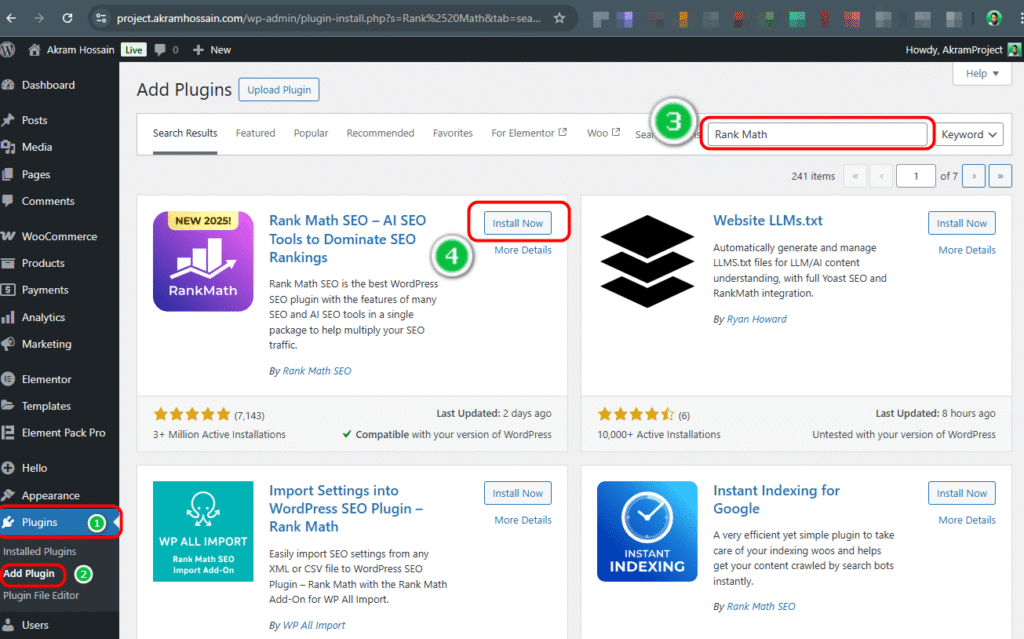The image size is (1024, 639).
Task: Click the Rank Math search input field
Action: coord(817,134)
